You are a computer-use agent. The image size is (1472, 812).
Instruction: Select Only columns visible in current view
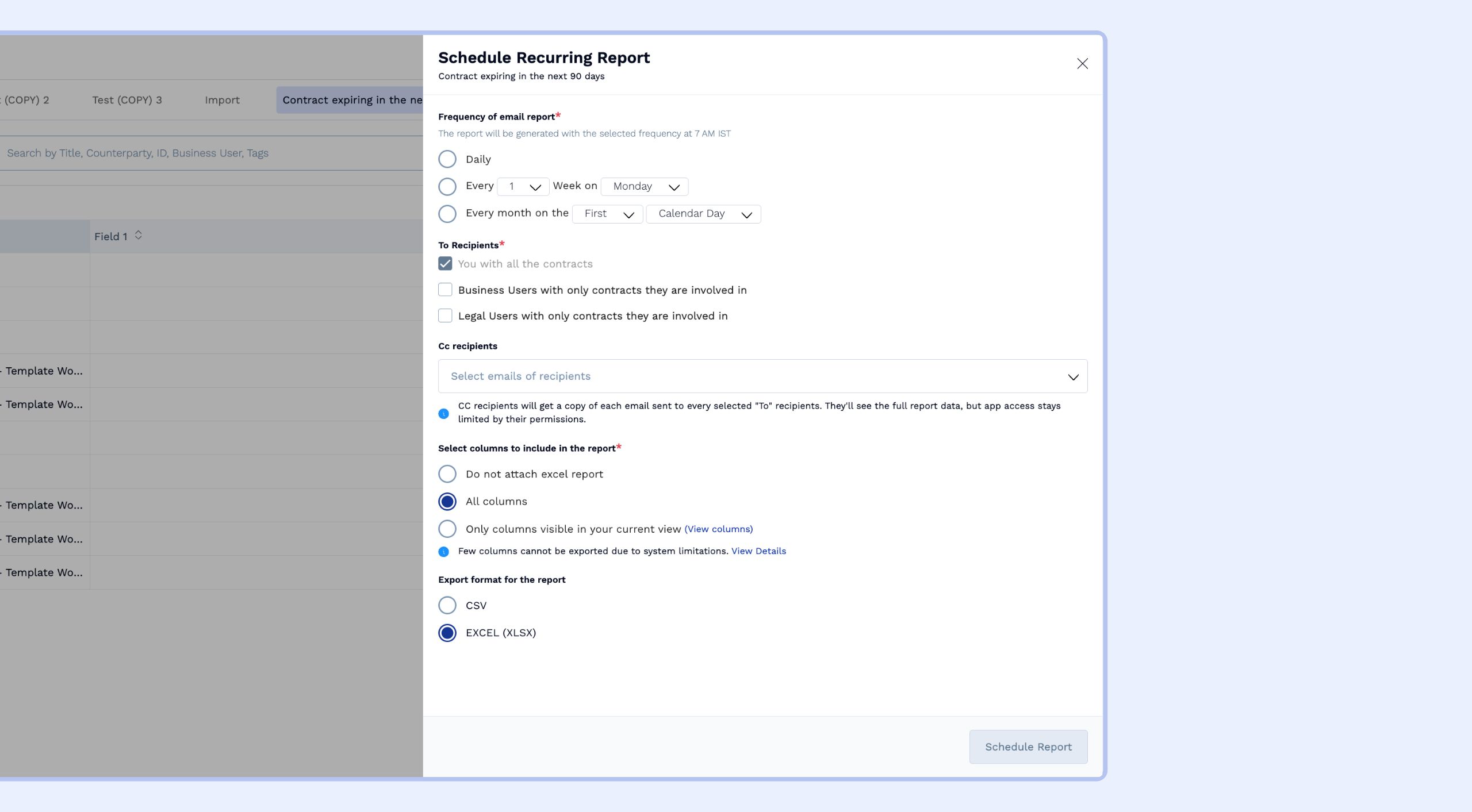[447, 529]
